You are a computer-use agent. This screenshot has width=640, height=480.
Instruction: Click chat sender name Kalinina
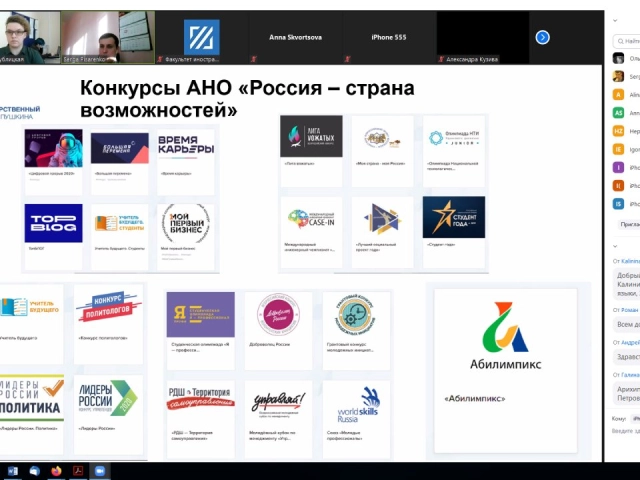click(631, 261)
